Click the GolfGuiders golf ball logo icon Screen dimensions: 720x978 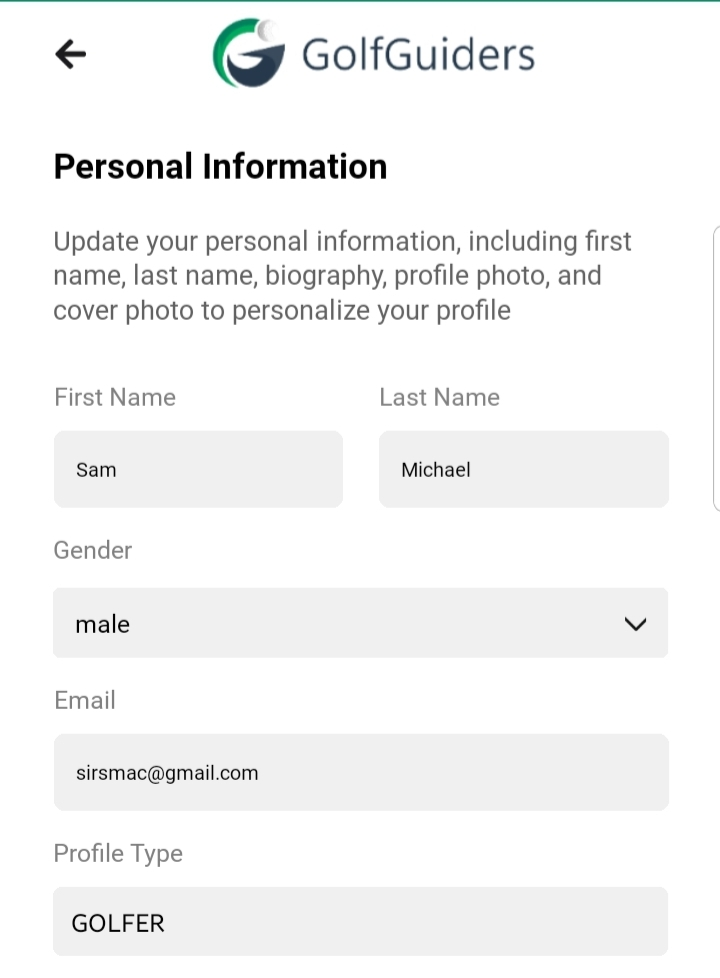click(247, 53)
